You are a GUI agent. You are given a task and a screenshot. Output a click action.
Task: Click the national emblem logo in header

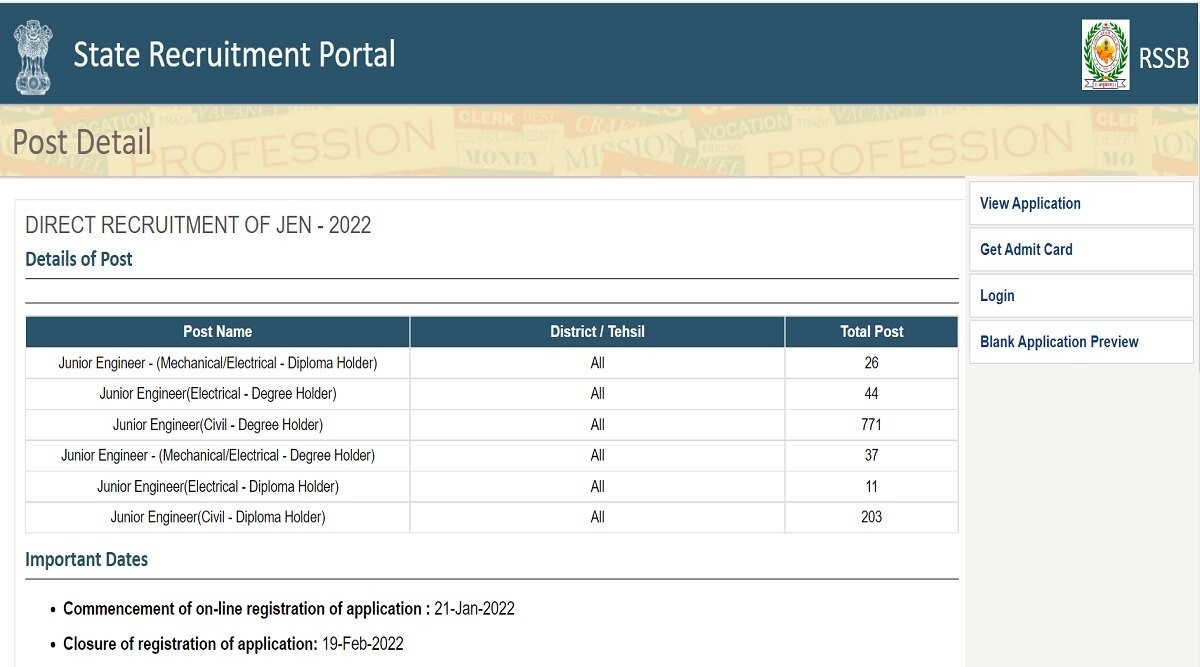pyautogui.click(x=33, y=55)
